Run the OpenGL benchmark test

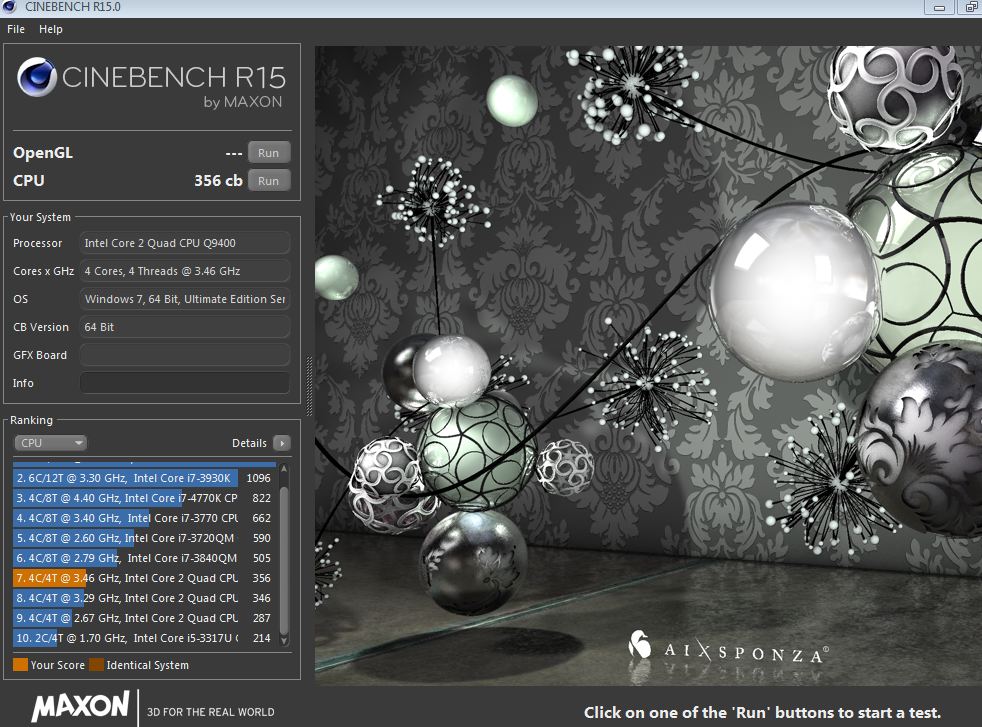tap(269, 153)
